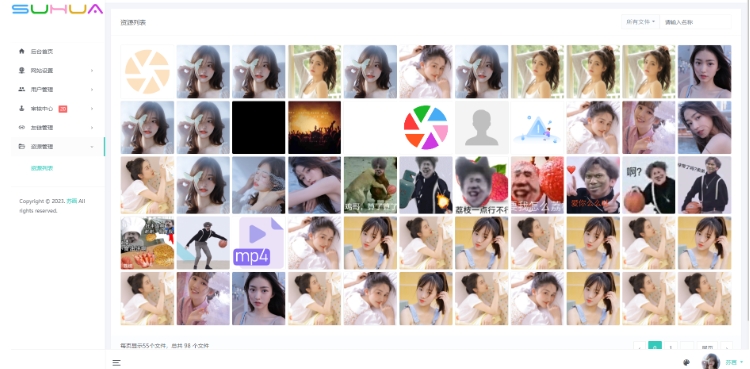This screenshot has width=750, height=369.
Task: Collapse the 资源管理 menu chevron
Action: (92, 146)
